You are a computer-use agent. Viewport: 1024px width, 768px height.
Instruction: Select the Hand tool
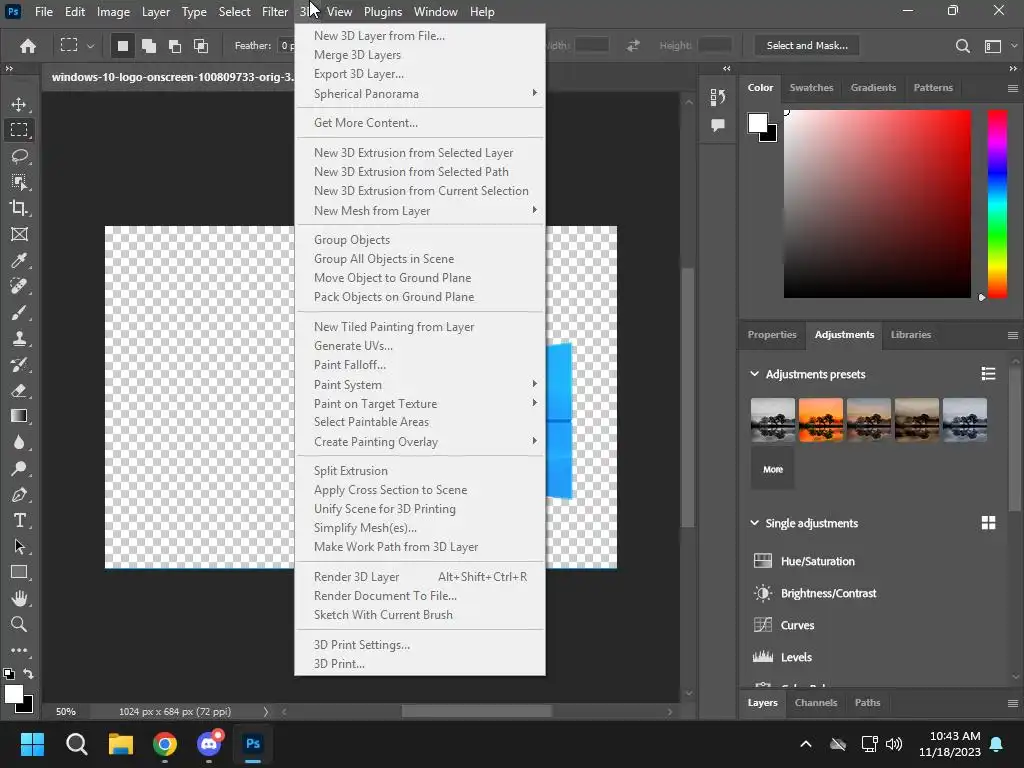(x=19, y=598)
